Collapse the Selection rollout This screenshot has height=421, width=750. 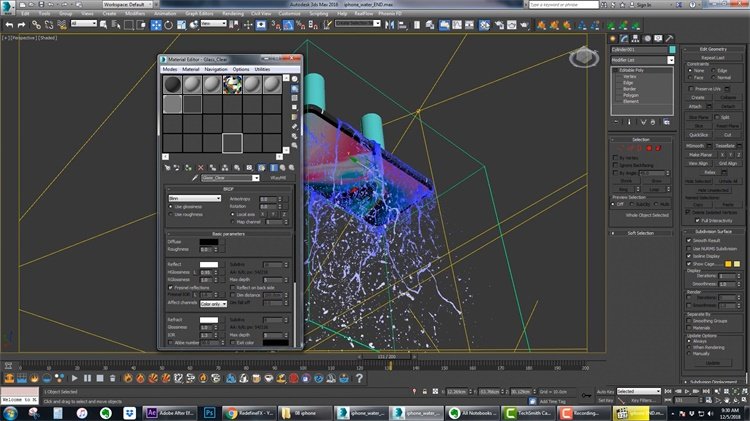pyautogui.click(x=640, y=140)
